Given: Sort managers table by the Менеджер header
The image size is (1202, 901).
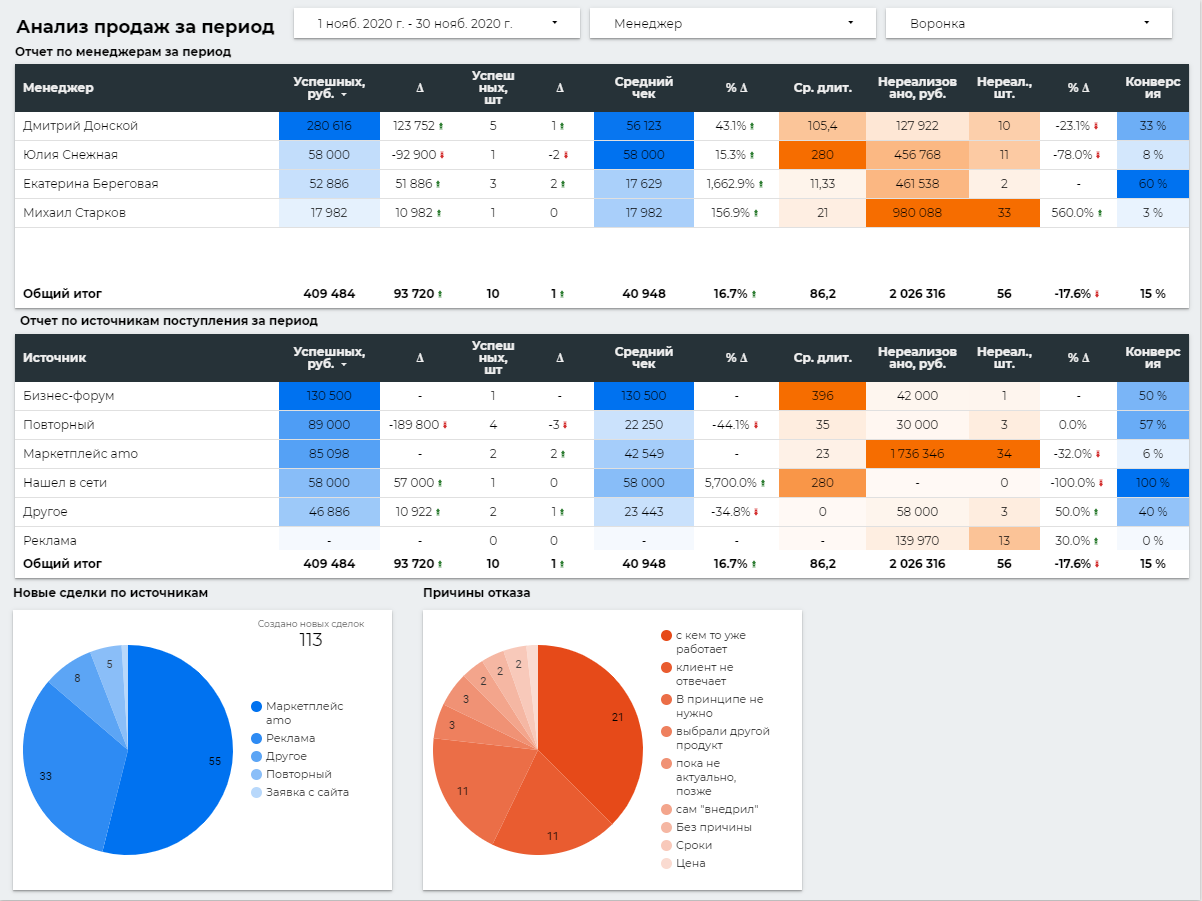Looking at the screenshot, I should pyautogui.click(x=58, y=88).
